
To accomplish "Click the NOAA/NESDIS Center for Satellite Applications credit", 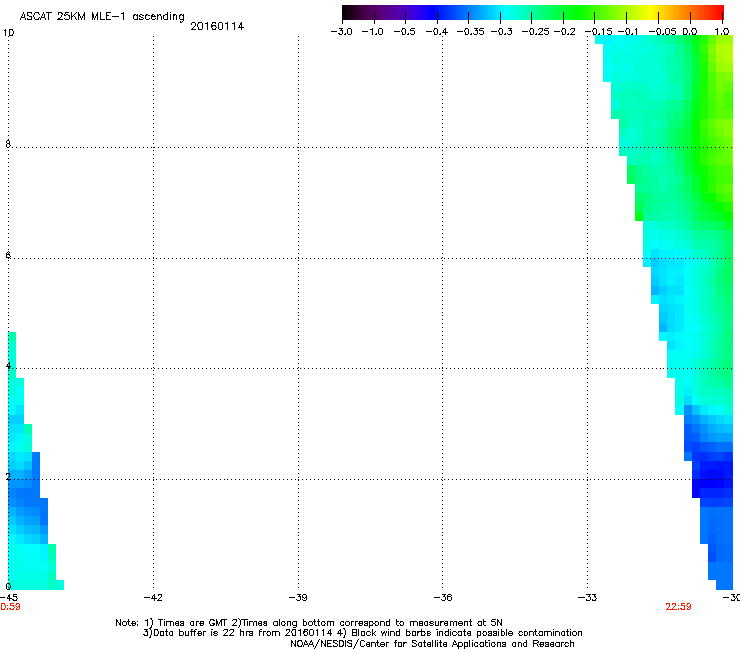I will [432, 644].
